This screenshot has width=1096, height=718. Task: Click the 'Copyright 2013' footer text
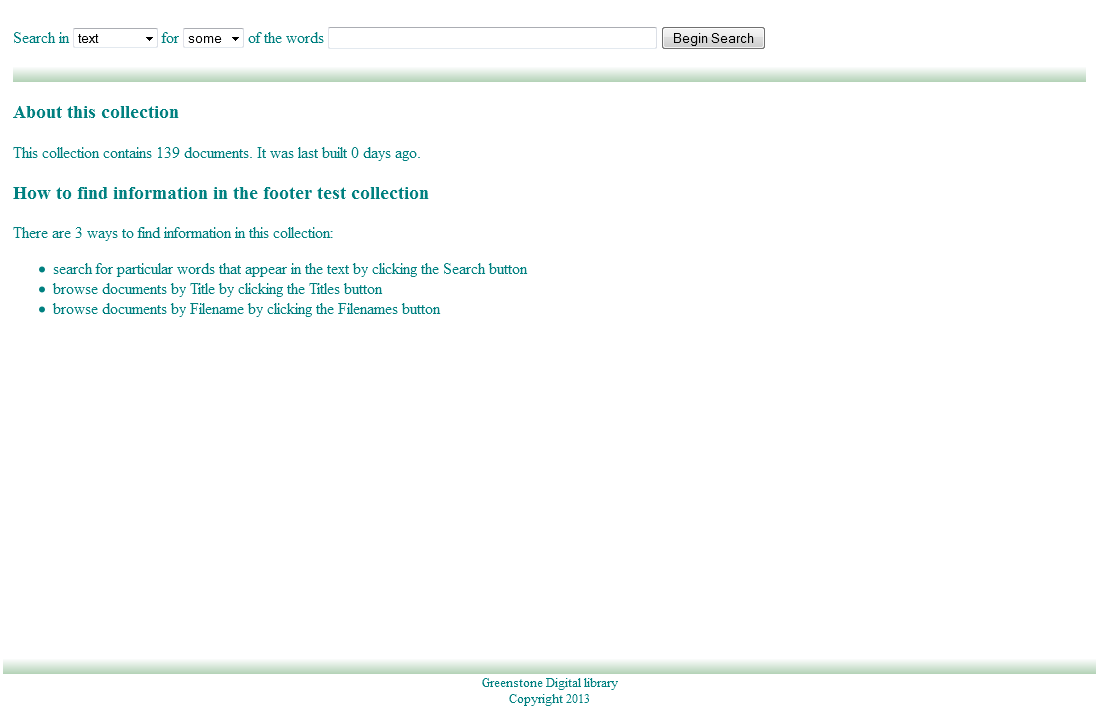coord(549,700)
